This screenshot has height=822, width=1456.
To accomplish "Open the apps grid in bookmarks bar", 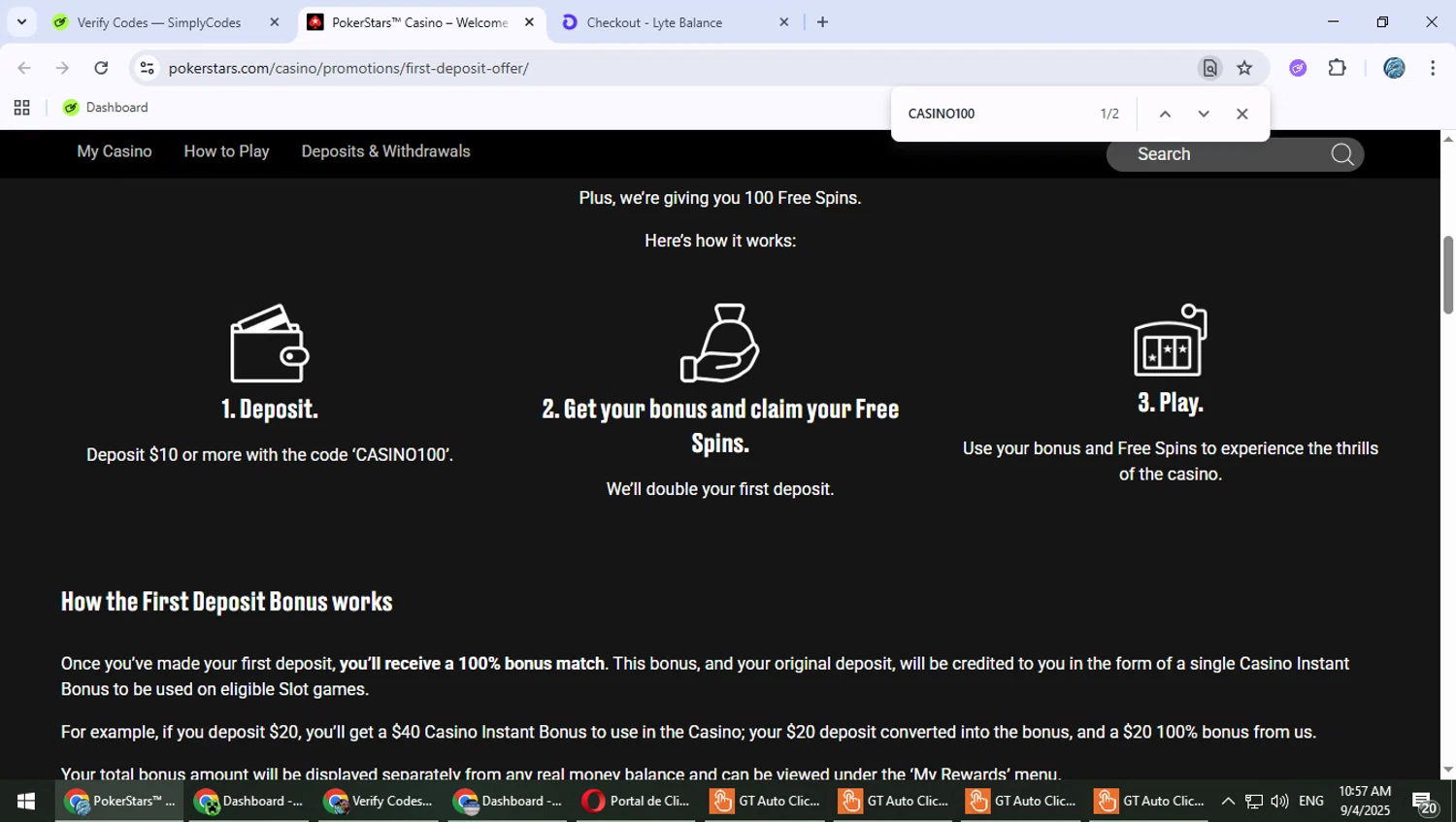I will 21,108.
